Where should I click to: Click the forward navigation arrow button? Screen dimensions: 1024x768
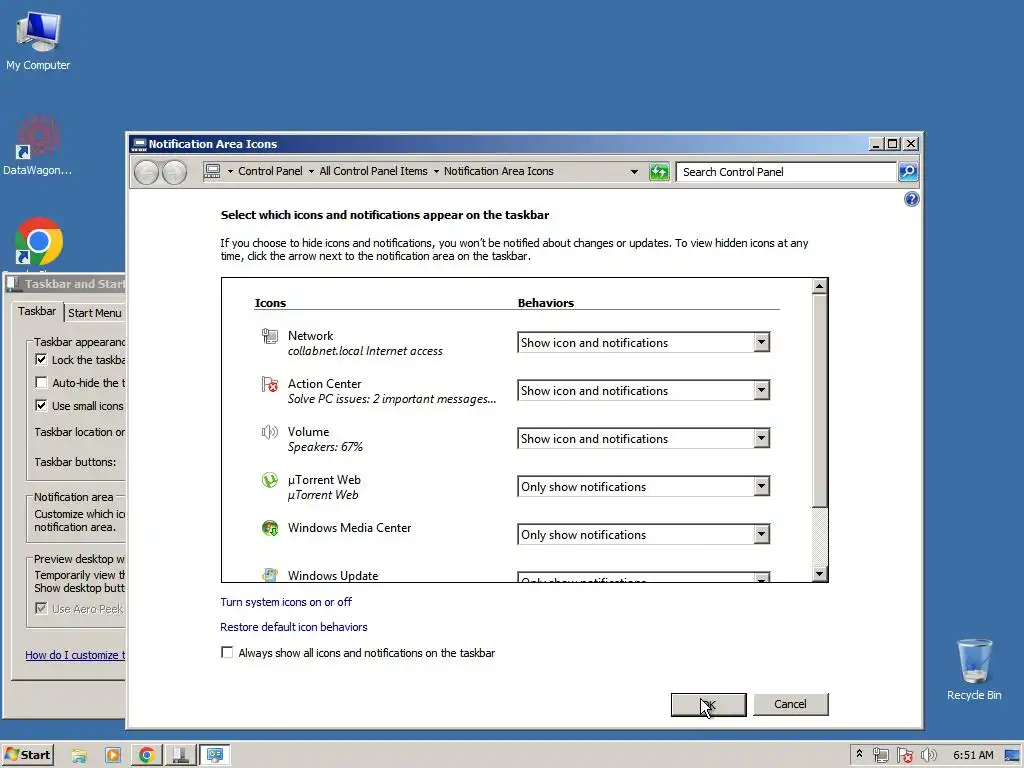(174, 172)
